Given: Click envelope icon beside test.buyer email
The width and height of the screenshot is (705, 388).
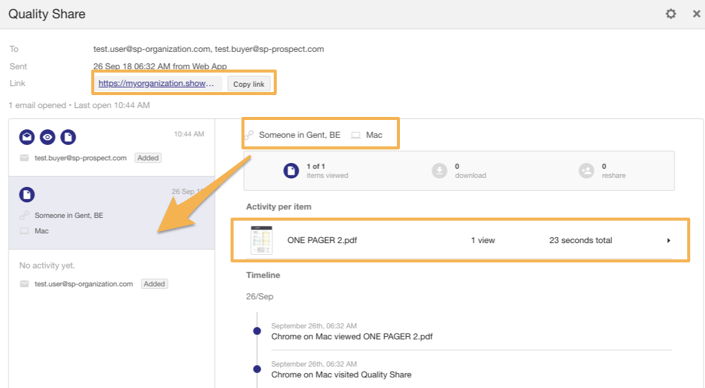Looking at the screenshot, I should coord(24,158).
